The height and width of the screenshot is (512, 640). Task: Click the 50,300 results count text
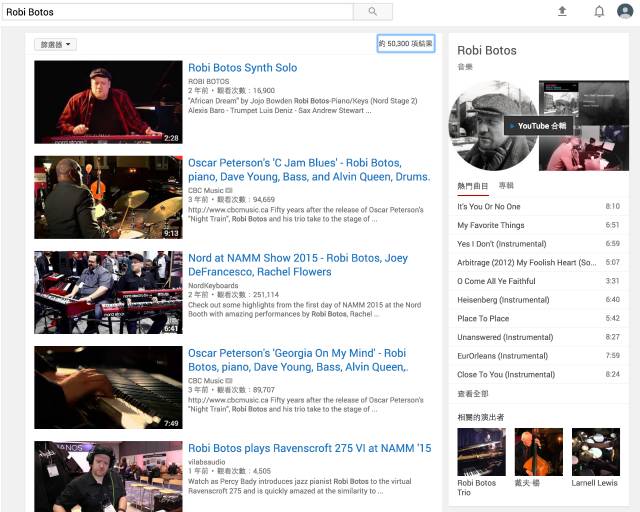tap(406, 44)
